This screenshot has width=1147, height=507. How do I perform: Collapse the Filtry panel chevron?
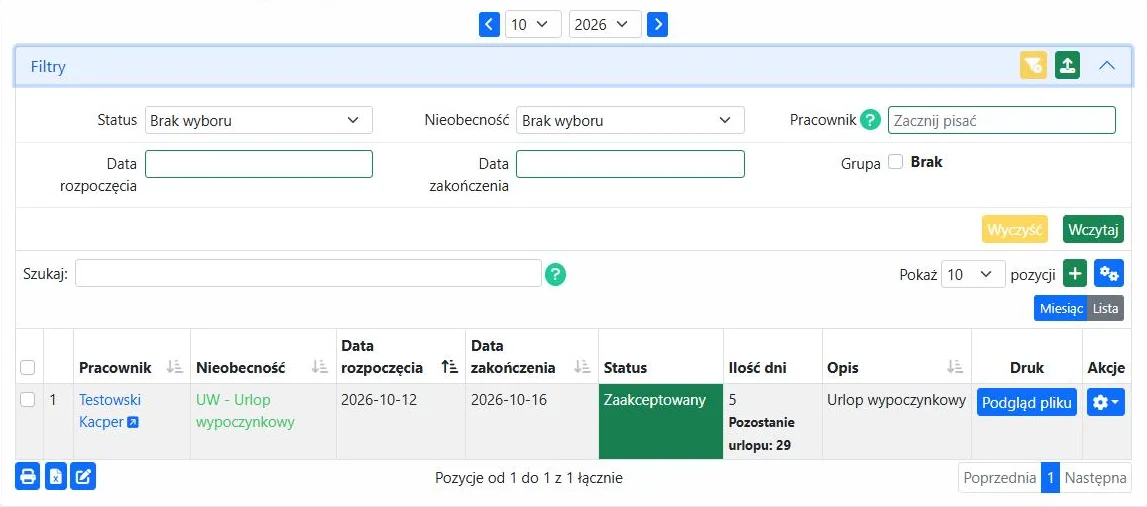[x=1107, y=66]
